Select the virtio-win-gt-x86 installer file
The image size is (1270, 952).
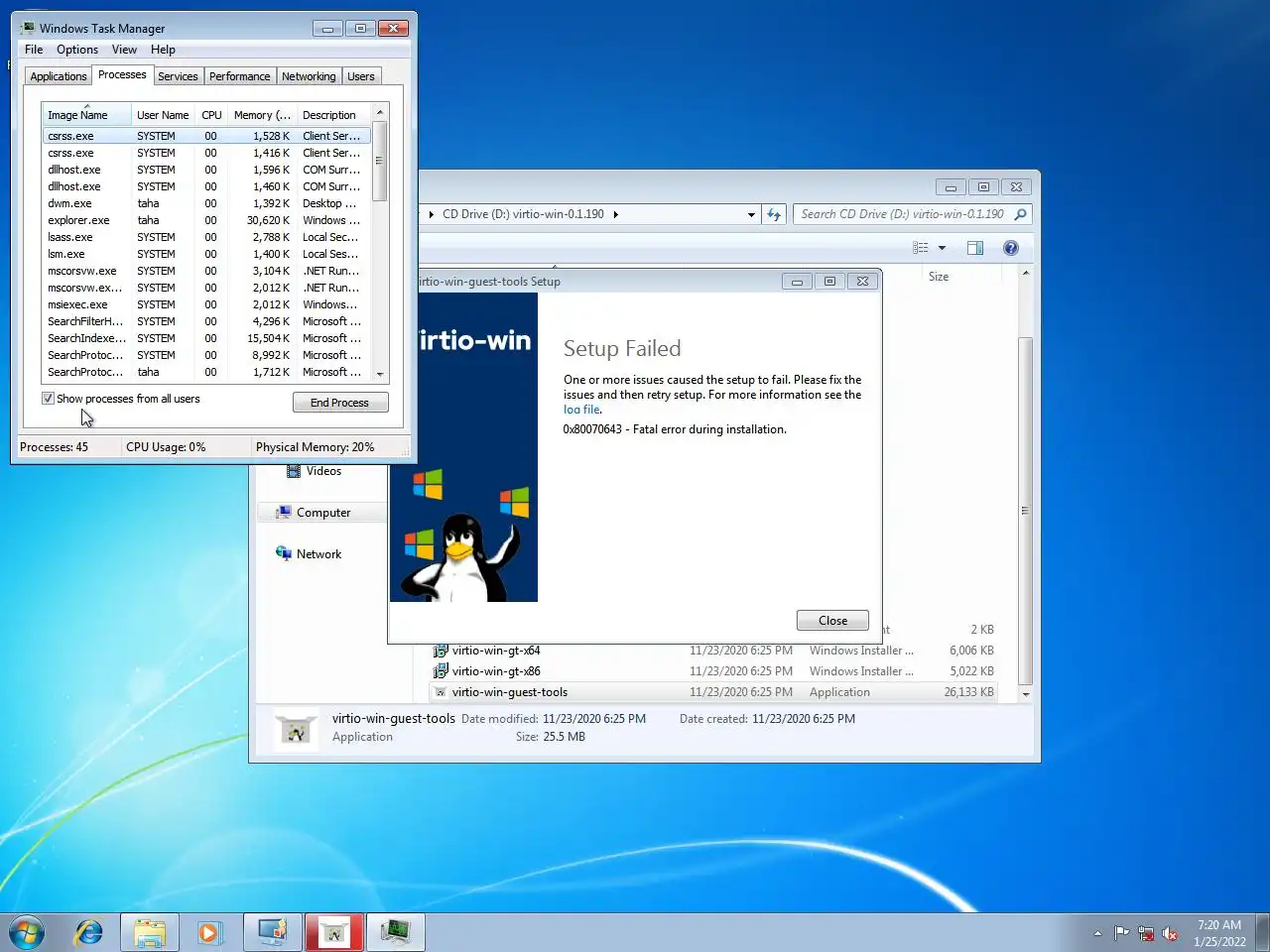(x=714, y=671)
